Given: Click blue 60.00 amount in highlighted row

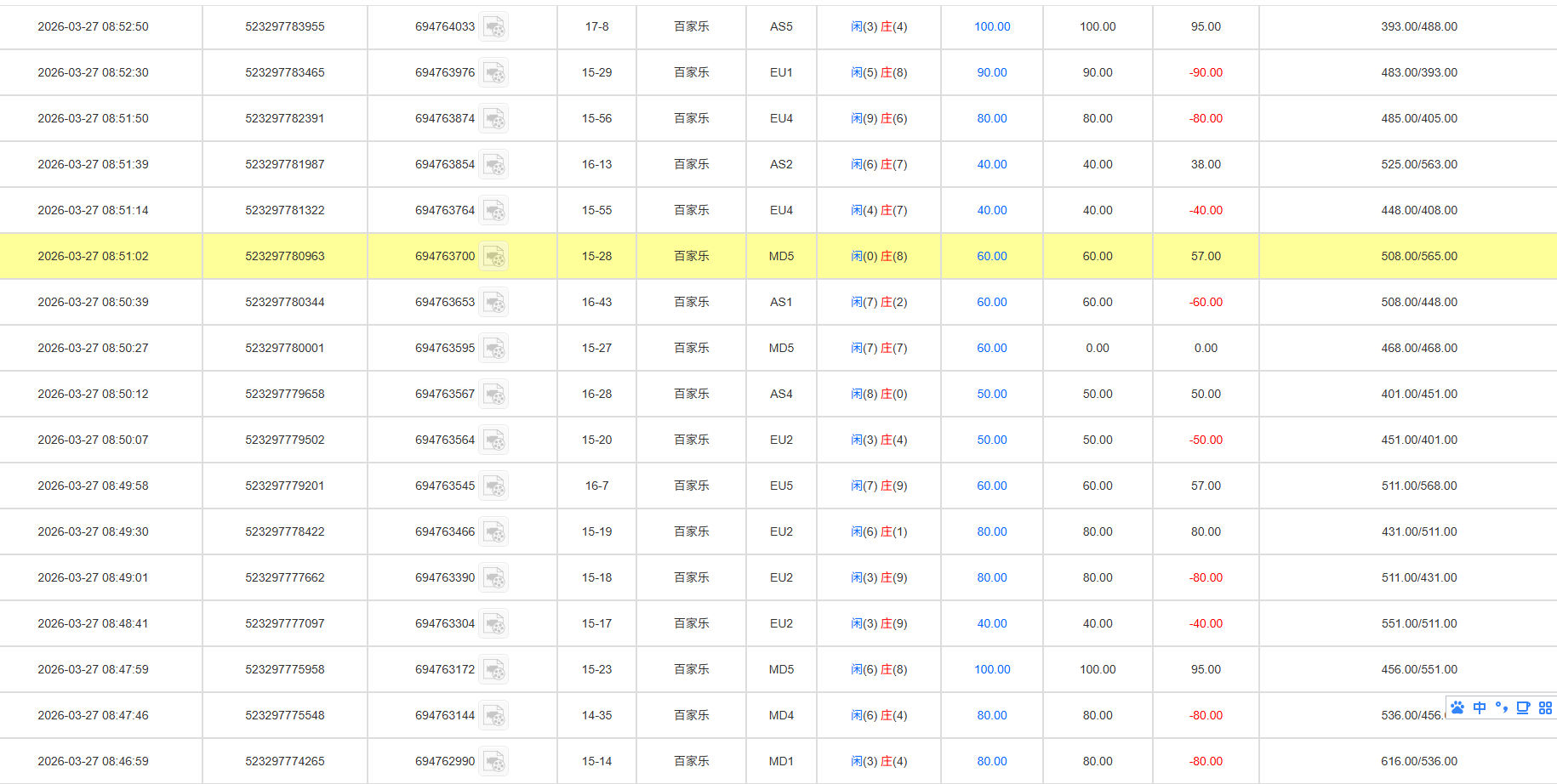Looking at the screenshot, I should tap(991, 257).
